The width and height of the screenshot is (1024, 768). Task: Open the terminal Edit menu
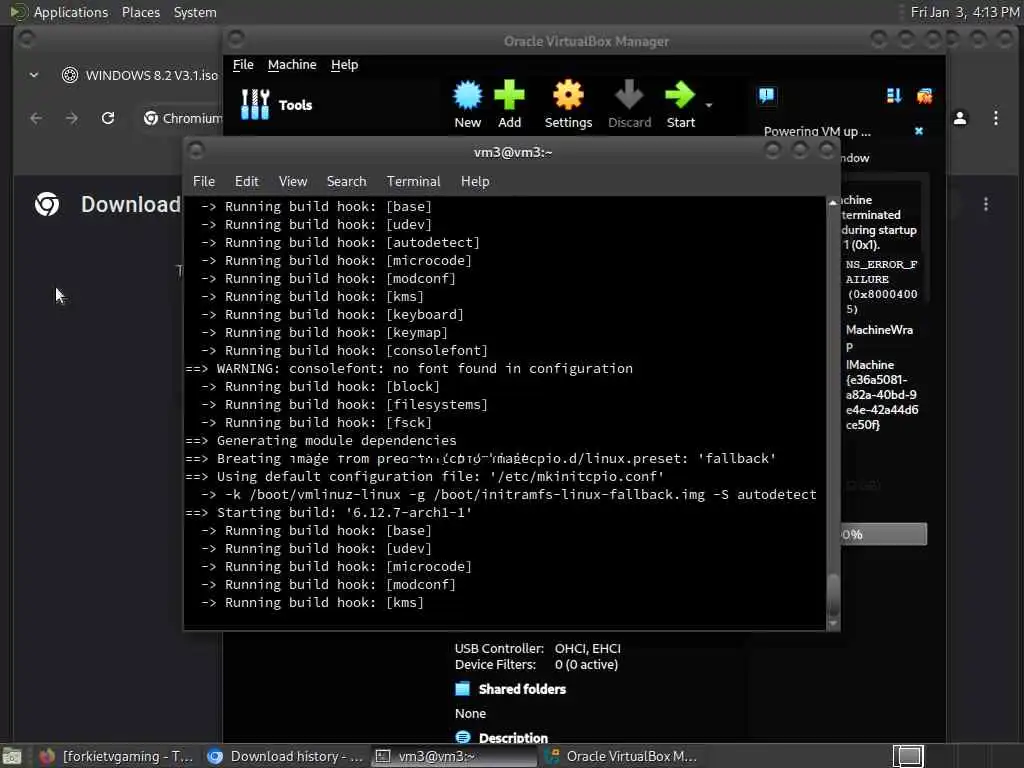[247, 182]
